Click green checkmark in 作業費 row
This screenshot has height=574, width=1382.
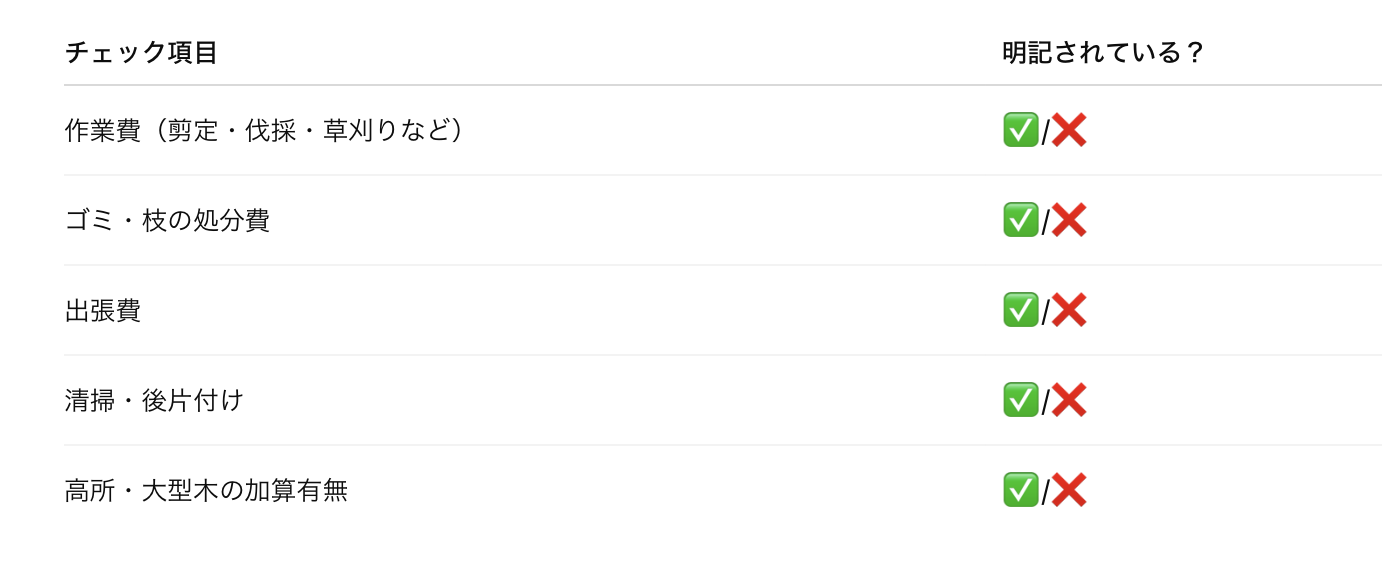[x=1021, y=130]
